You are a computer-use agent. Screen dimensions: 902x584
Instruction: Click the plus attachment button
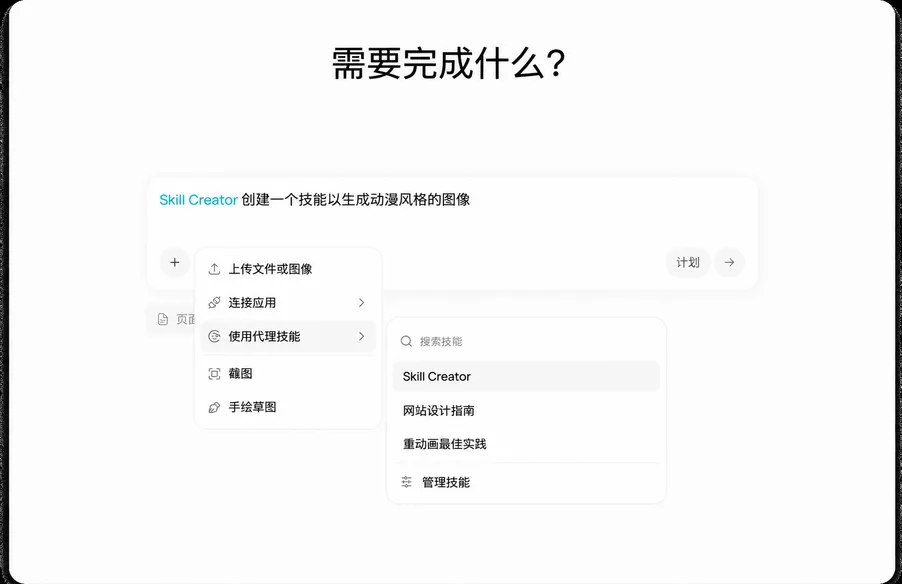175,262
